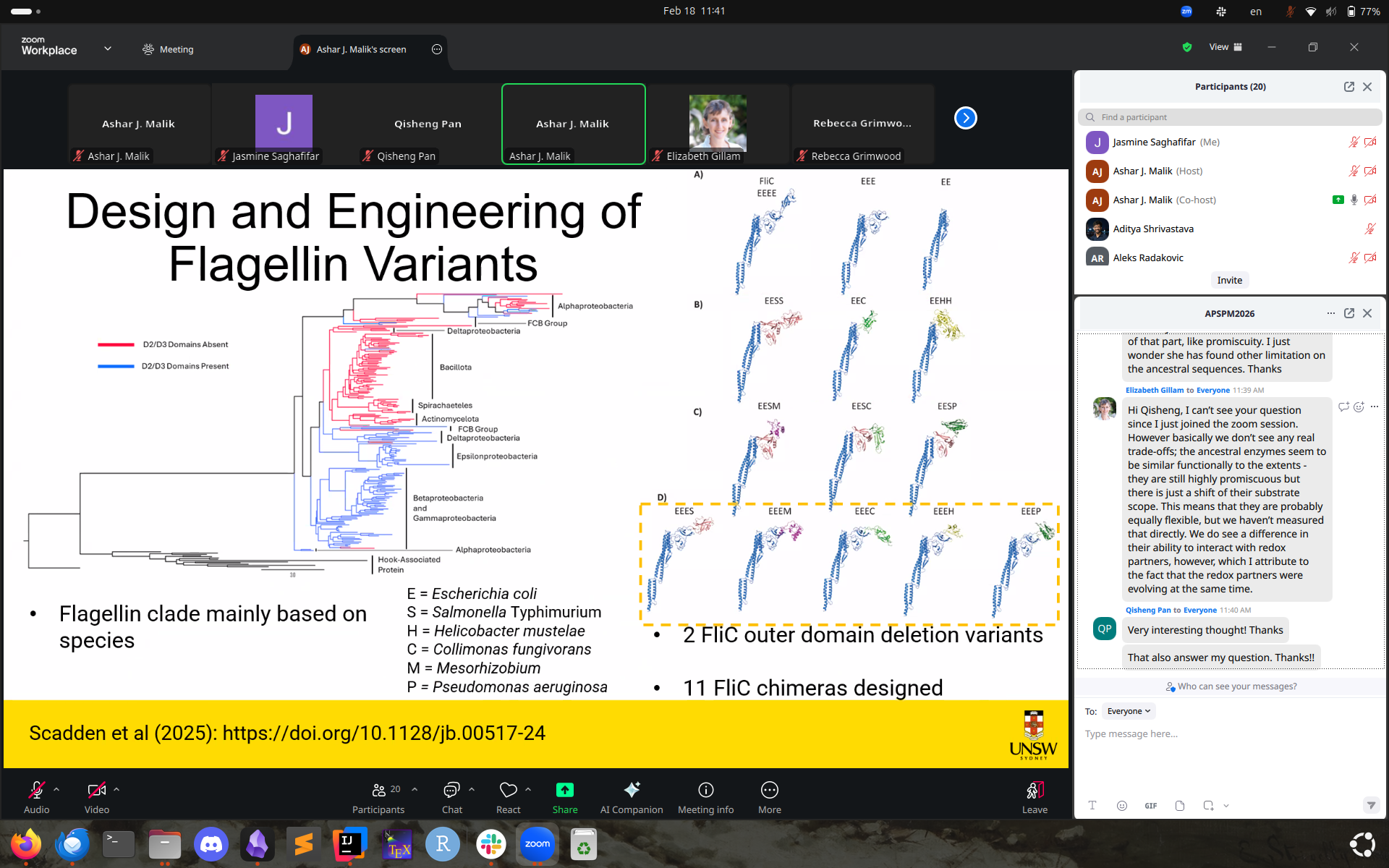Pop out the Participants panel
This screenshot has height=868, width=1389.
pyautogui.click(x=1348, y=87)
